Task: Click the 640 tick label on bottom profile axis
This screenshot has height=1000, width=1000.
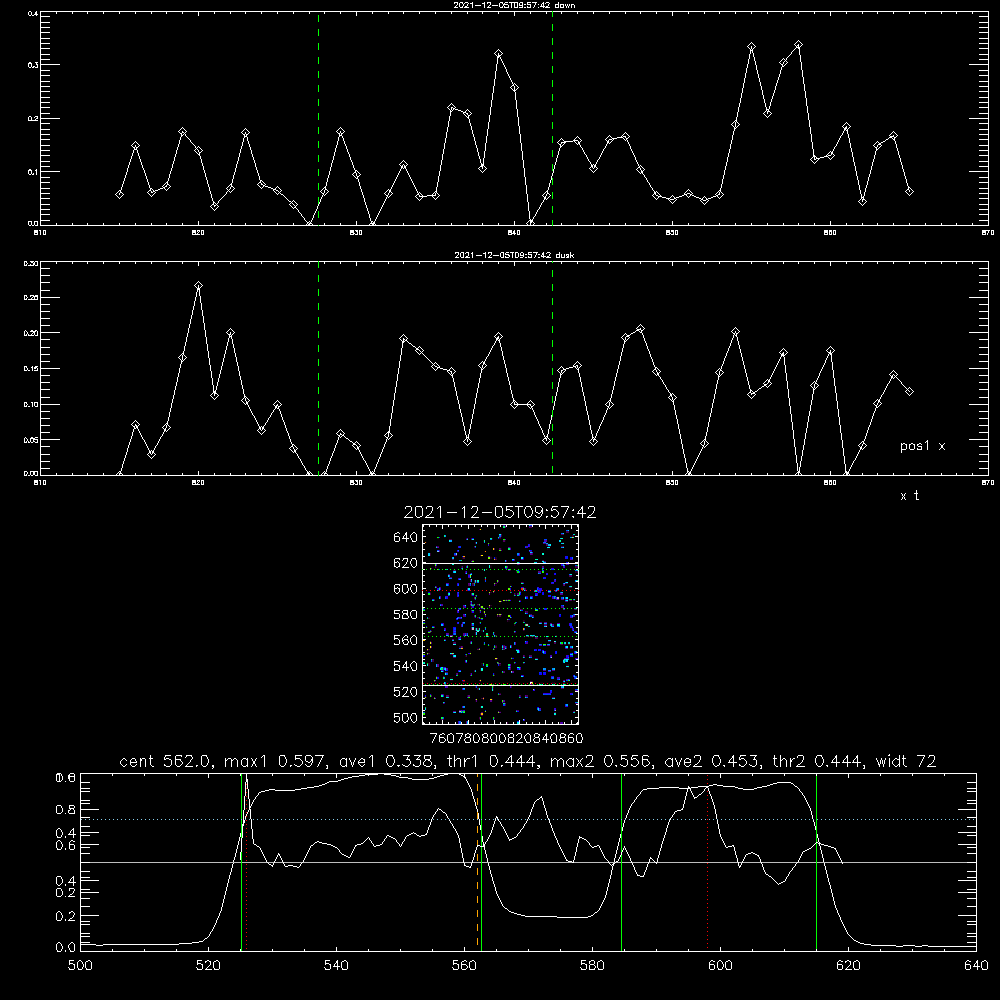Action: [x=976, y=966]
